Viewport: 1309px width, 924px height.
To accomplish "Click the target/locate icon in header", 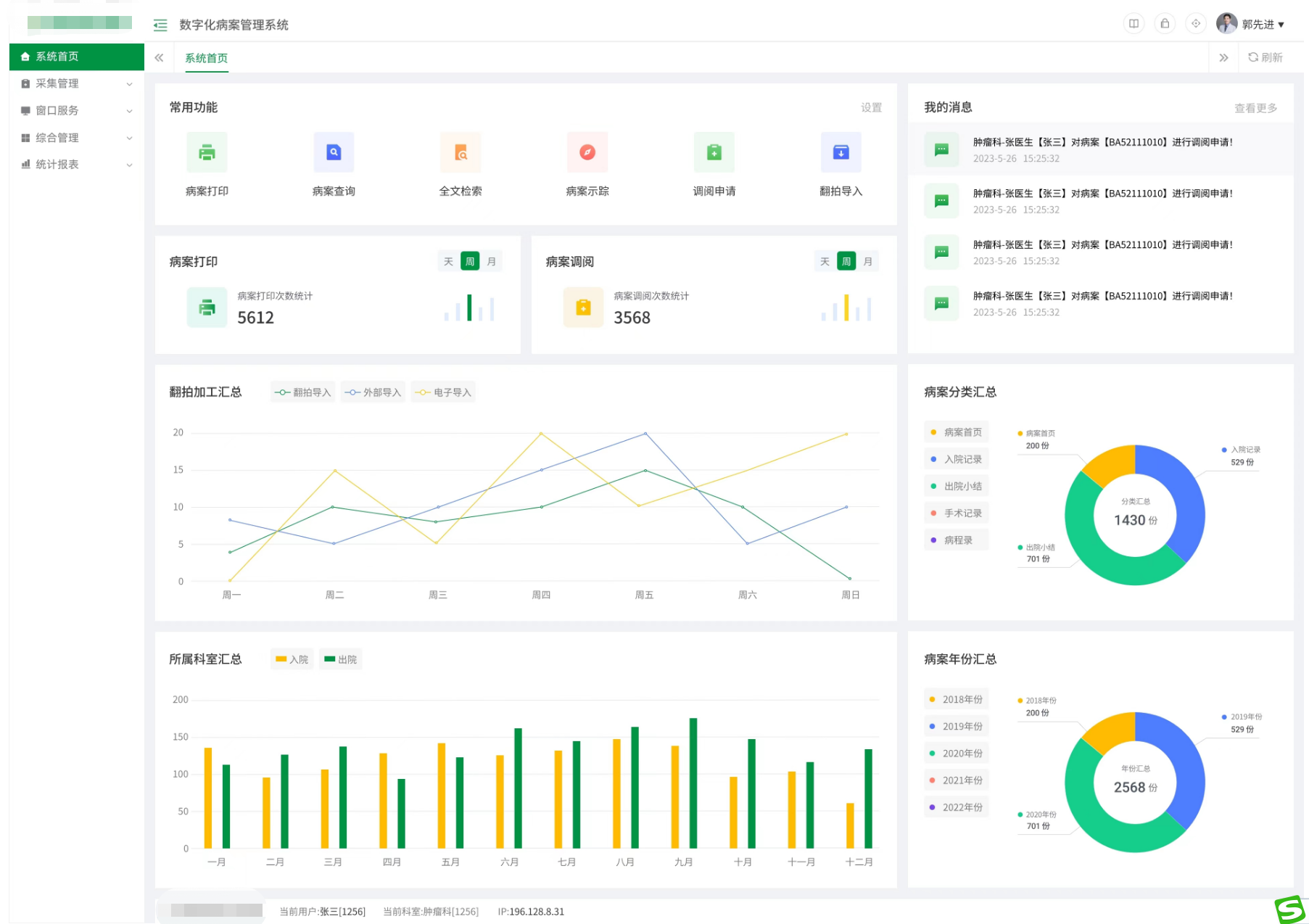I will (1196, 24).
